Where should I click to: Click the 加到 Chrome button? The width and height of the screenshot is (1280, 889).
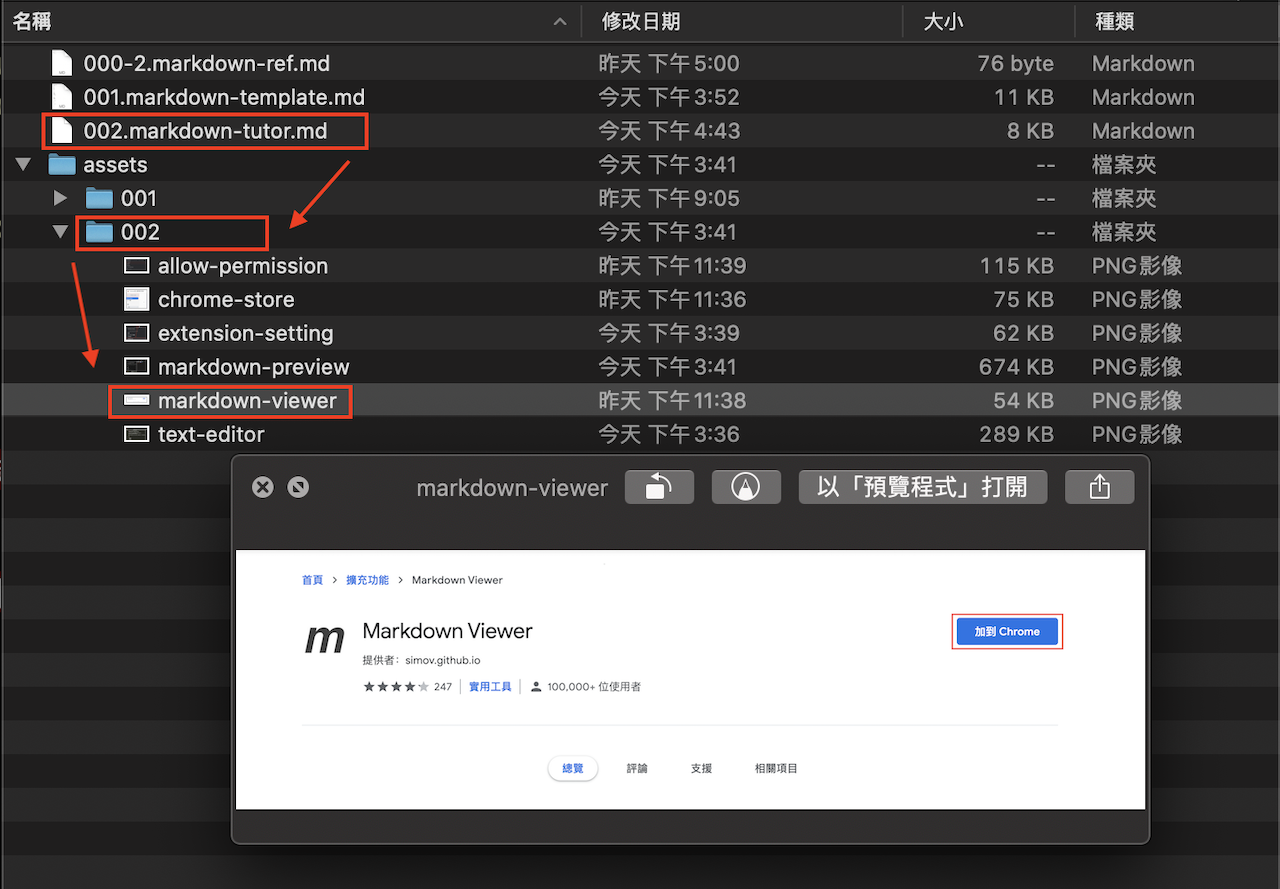pyautogui.click(x=1007, y=632)
